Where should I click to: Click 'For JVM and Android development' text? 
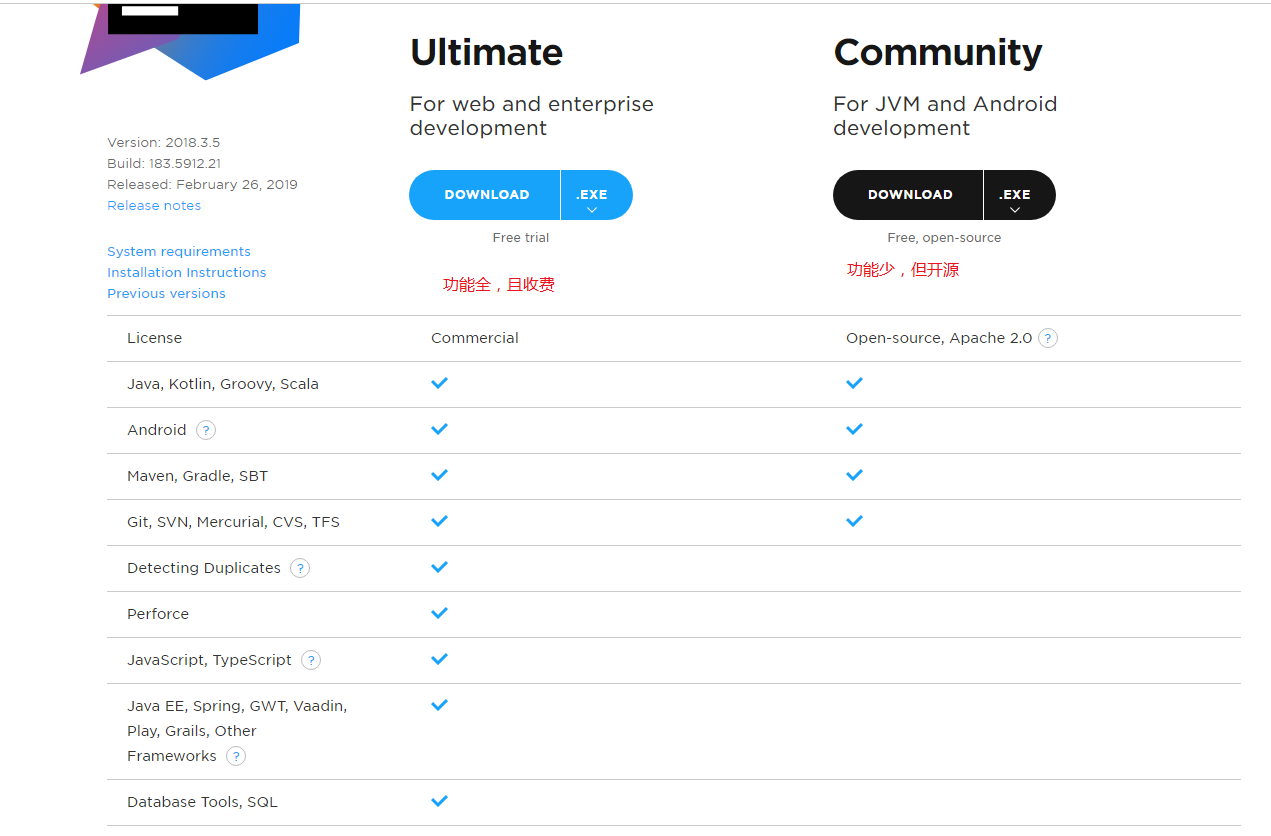[x=945, y=116]
